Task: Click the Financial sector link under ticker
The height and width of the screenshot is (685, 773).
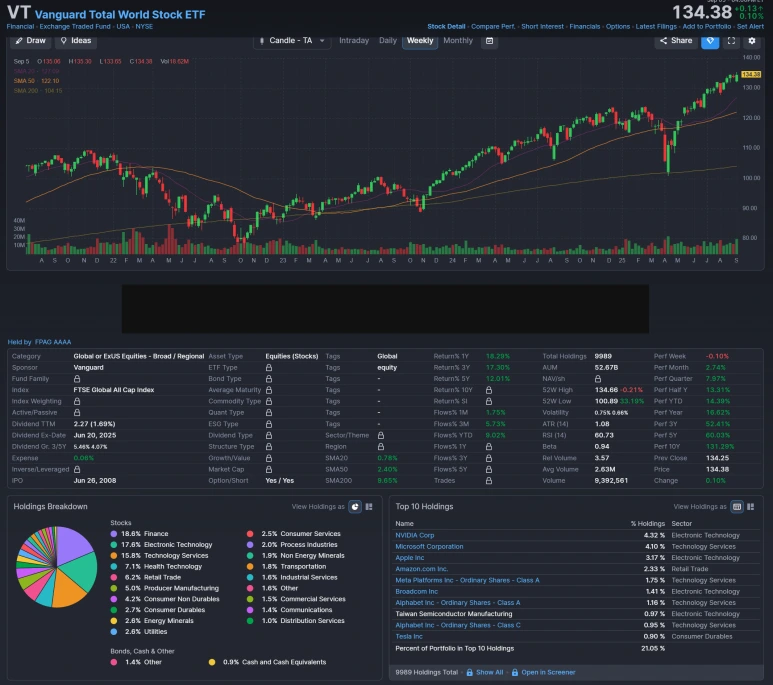Action: point(20,27)
